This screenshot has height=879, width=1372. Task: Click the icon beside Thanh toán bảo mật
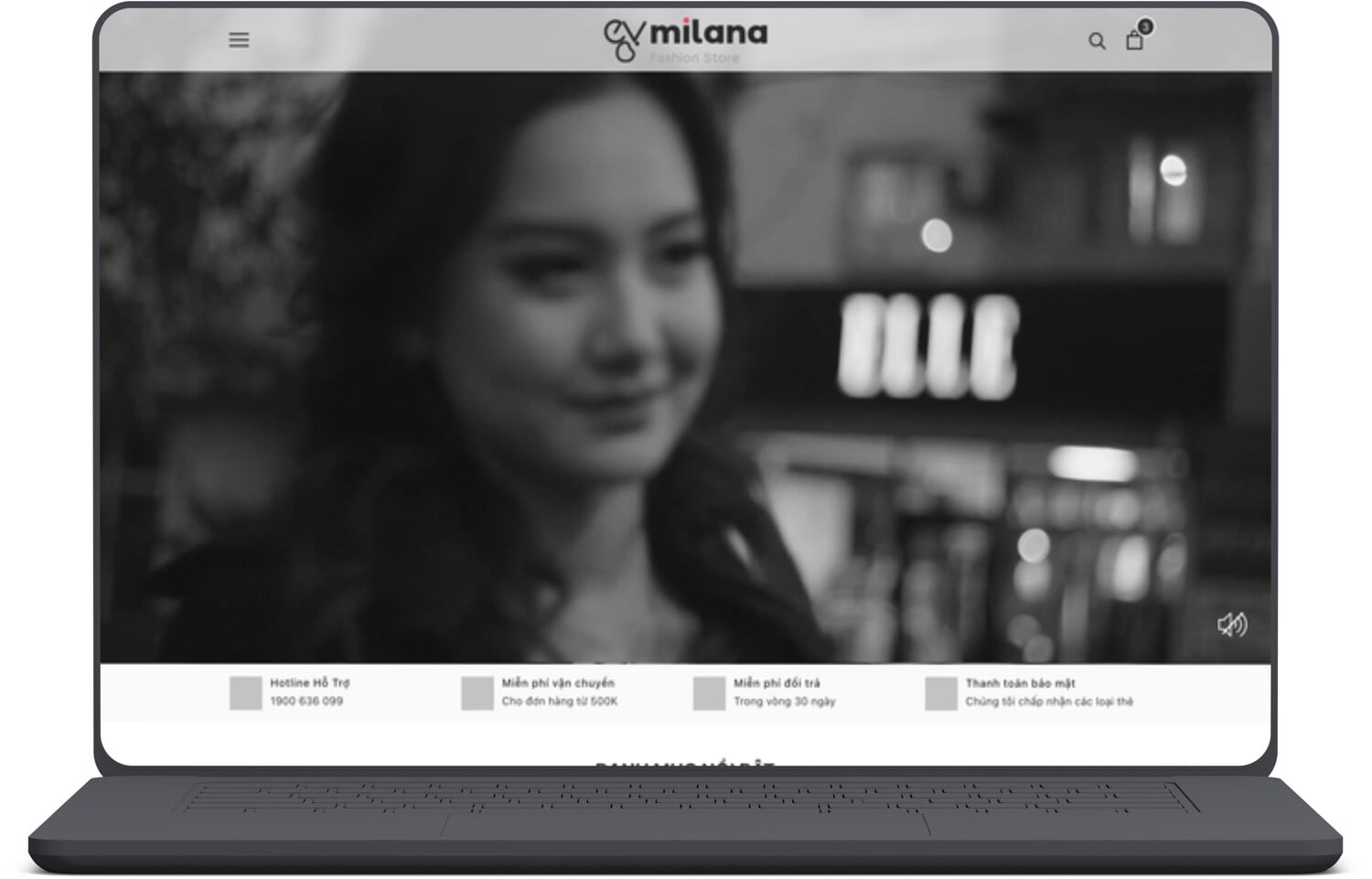[941, 693]
